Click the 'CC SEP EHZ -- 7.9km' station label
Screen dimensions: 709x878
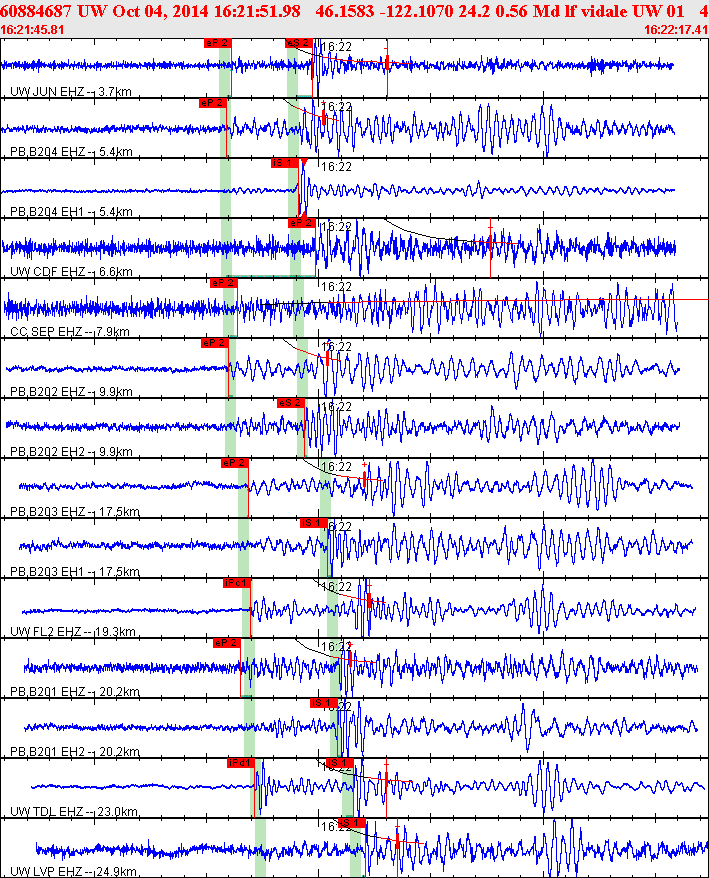click(x=70, y=331)
